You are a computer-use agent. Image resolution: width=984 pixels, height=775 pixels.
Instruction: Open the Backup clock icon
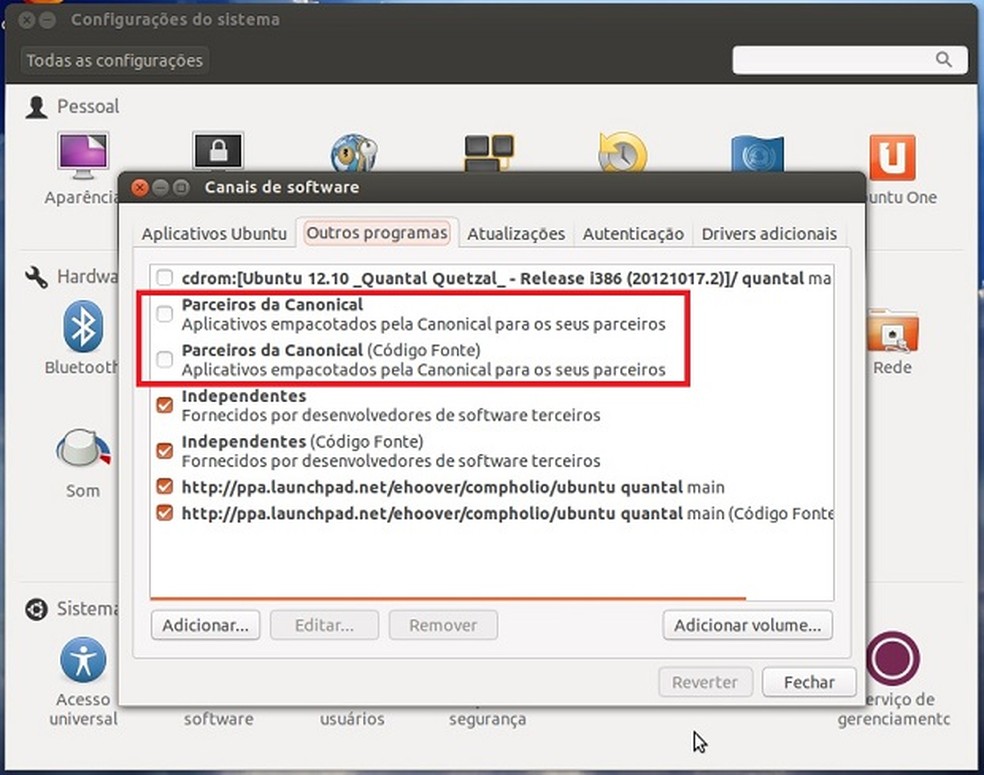tap(623, 152)
